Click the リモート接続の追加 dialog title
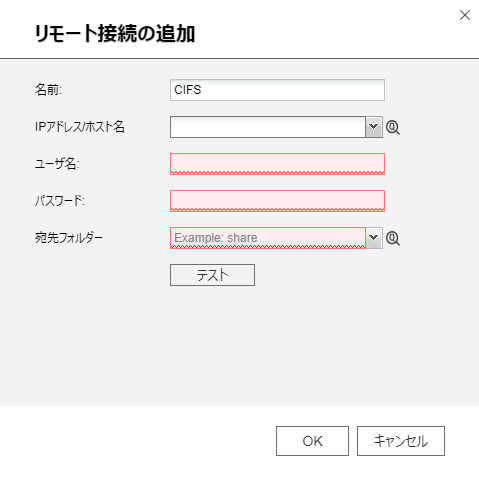Image resolution: width=479 pixels, height=480 pixels. point(115,34)
